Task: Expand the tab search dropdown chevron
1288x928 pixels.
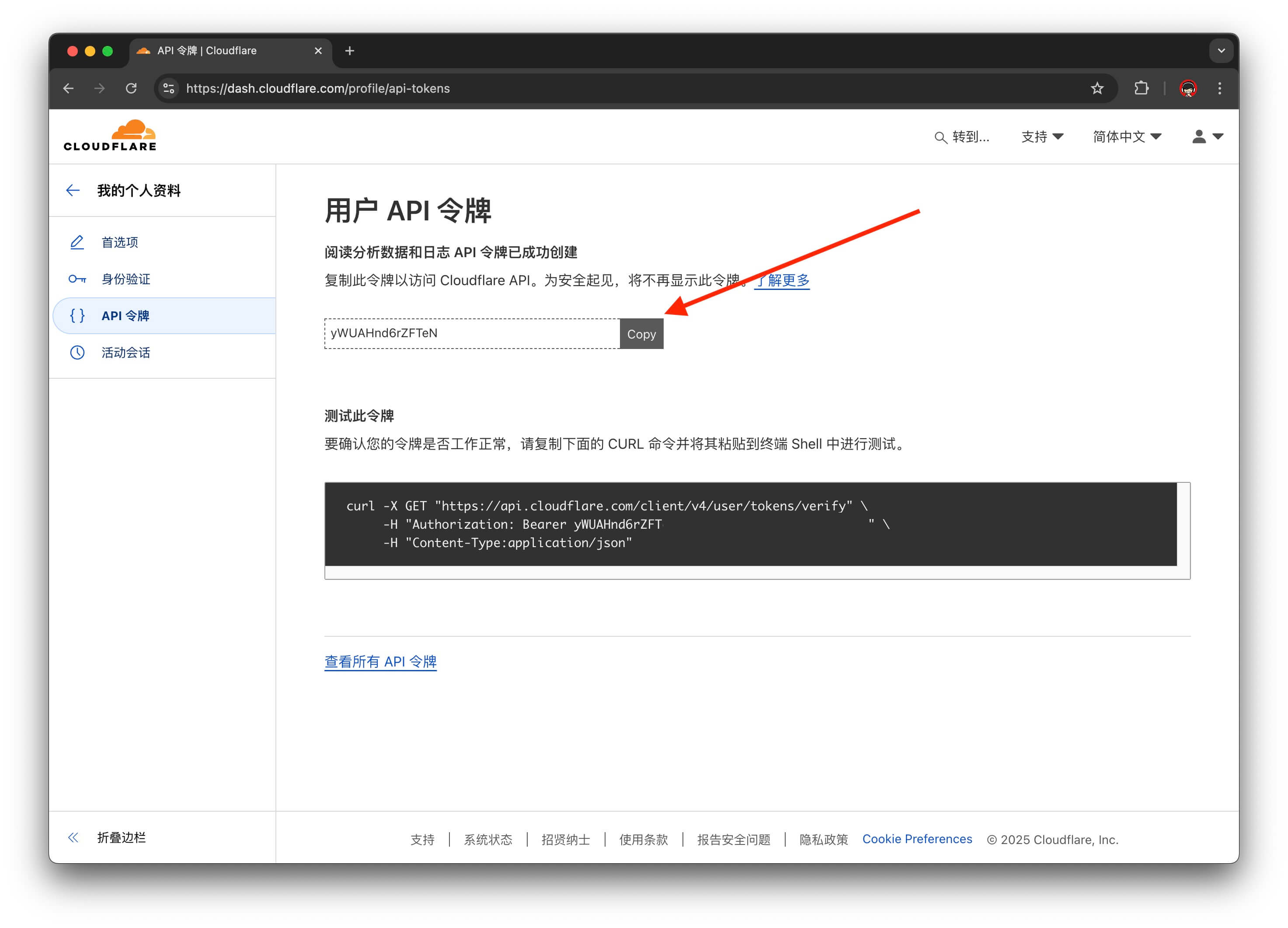Action: 1221,51
